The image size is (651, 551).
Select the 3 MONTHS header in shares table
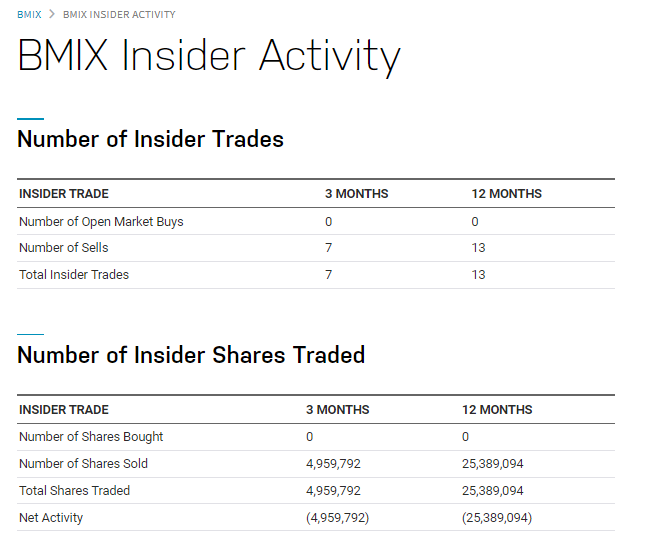point(338,409)
